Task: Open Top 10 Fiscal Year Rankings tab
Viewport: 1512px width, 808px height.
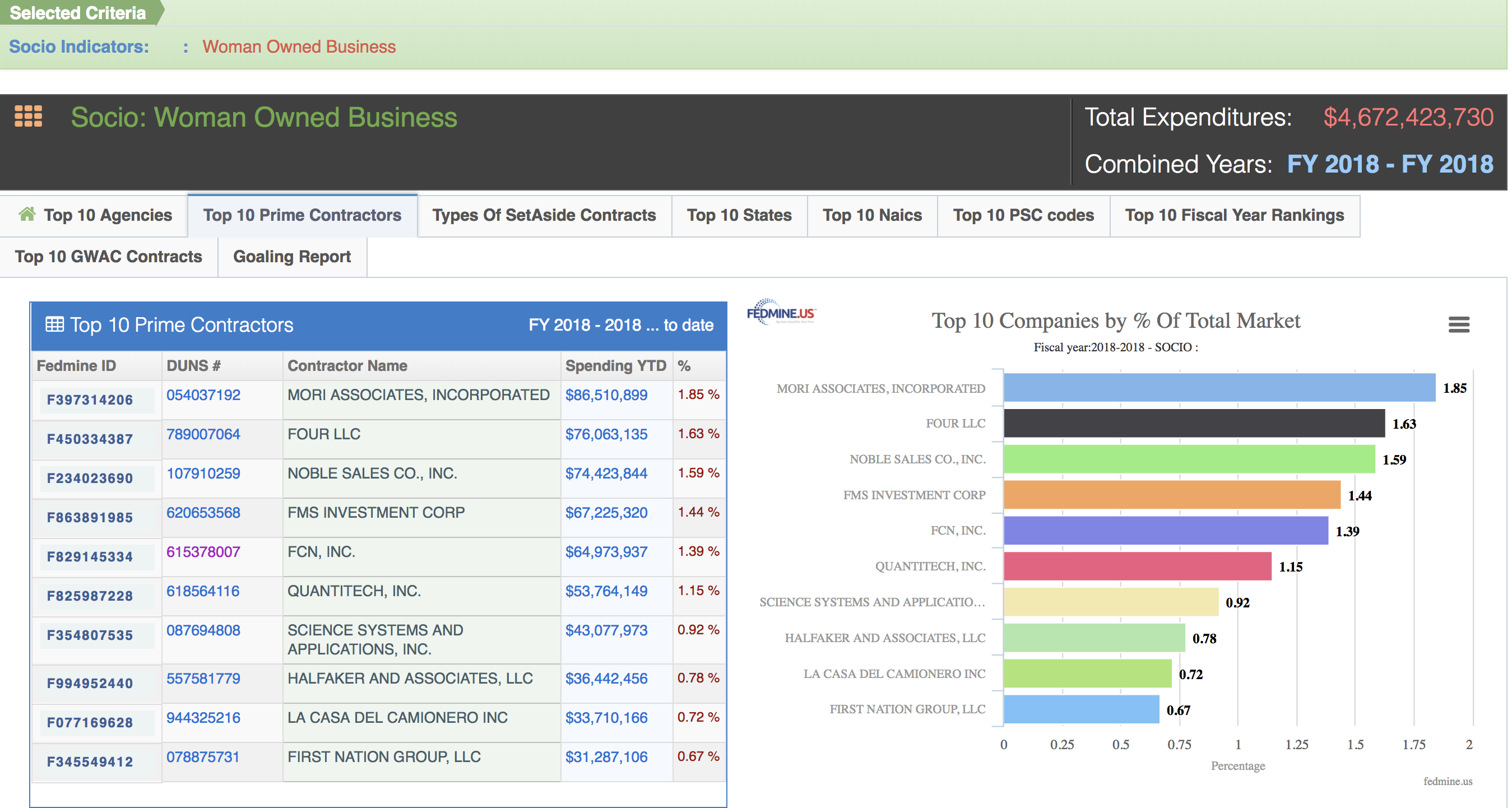Action: 1235,215
